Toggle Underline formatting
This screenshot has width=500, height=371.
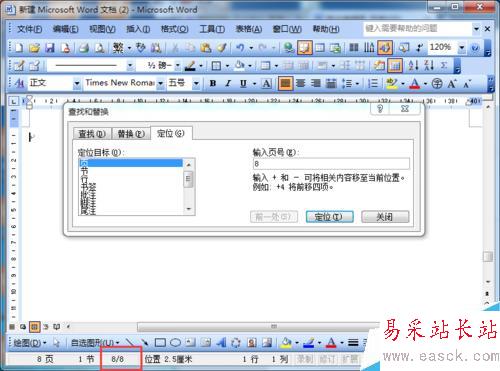point(243,83)
